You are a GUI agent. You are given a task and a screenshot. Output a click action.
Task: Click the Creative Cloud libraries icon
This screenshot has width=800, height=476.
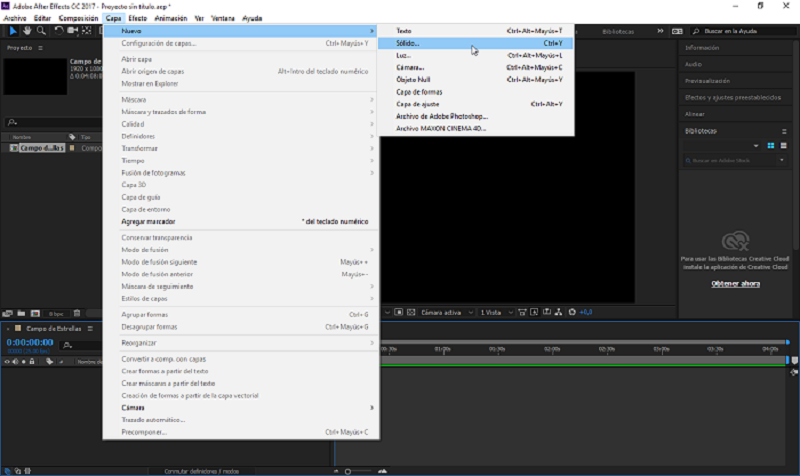pos(735,241)
